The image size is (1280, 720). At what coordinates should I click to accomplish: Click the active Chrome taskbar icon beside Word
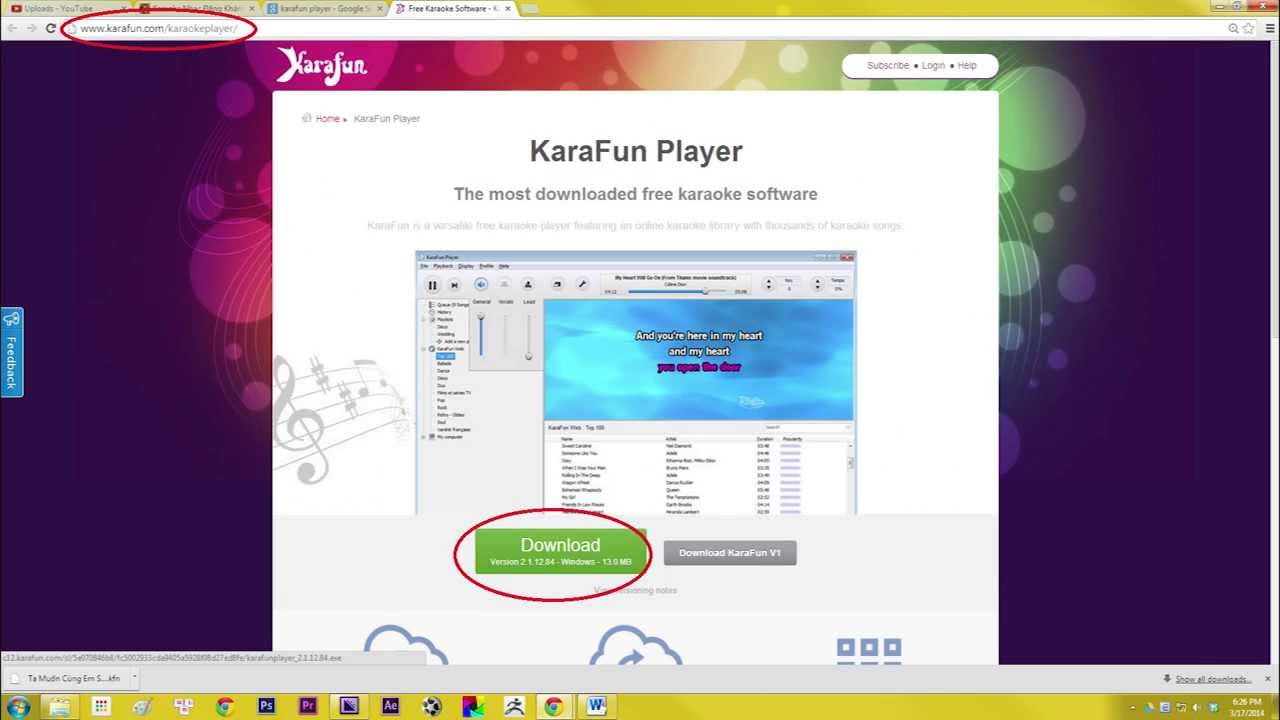[554, 706]
